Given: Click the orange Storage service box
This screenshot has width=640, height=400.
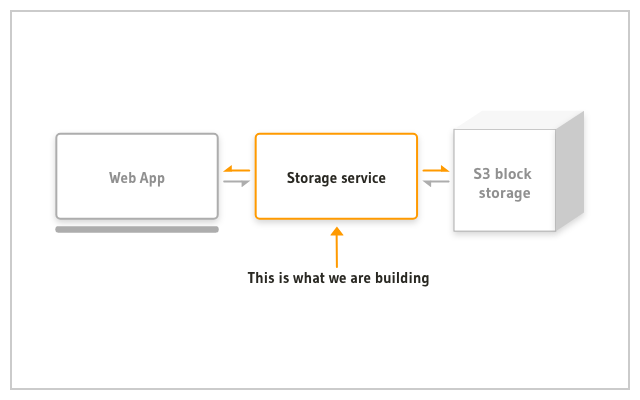Looking at the screenshot, I should pyautogui.click(x=336, y=176).
